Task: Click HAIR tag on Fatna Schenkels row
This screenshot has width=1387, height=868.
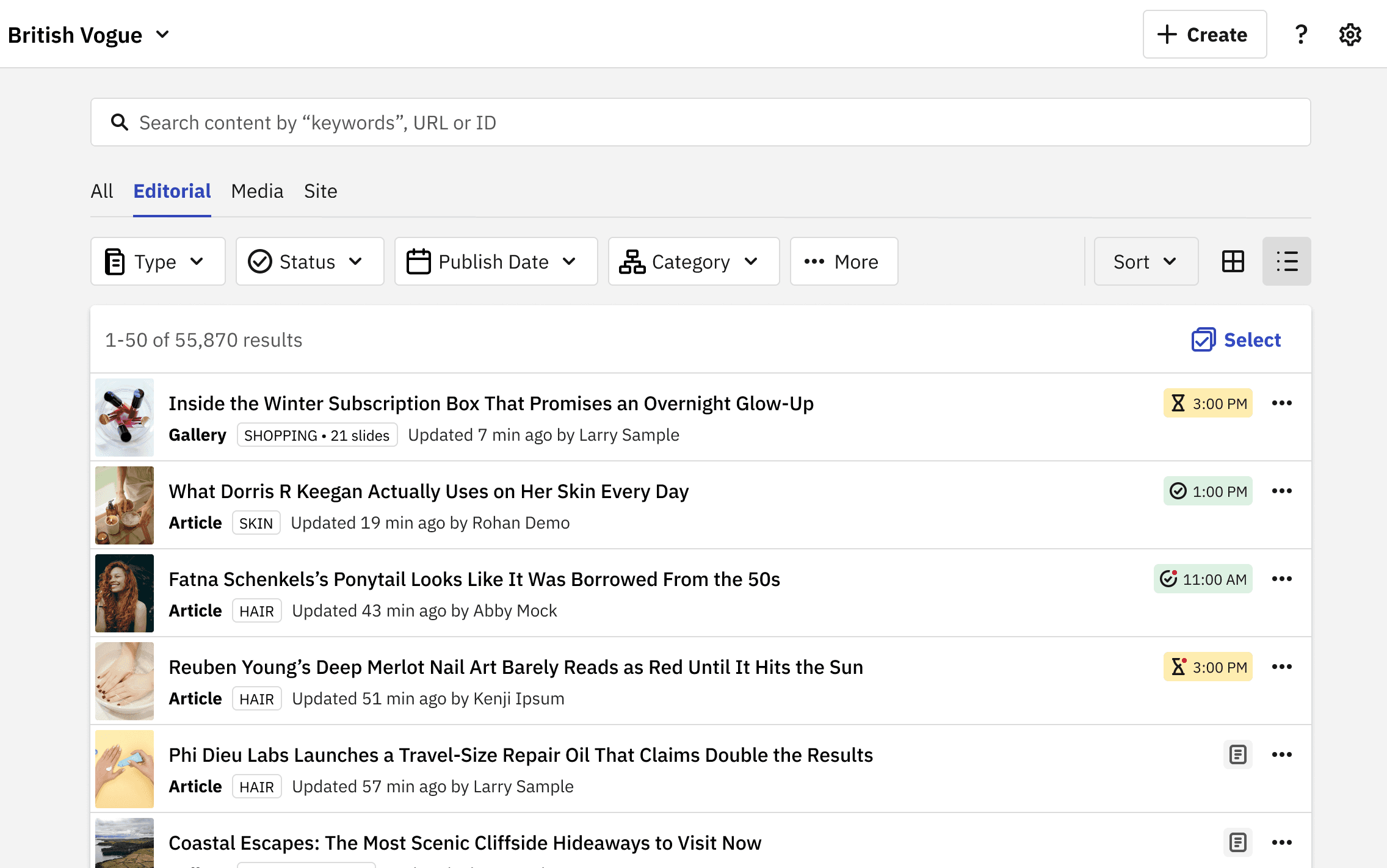Action: click(x=256, y=610)
